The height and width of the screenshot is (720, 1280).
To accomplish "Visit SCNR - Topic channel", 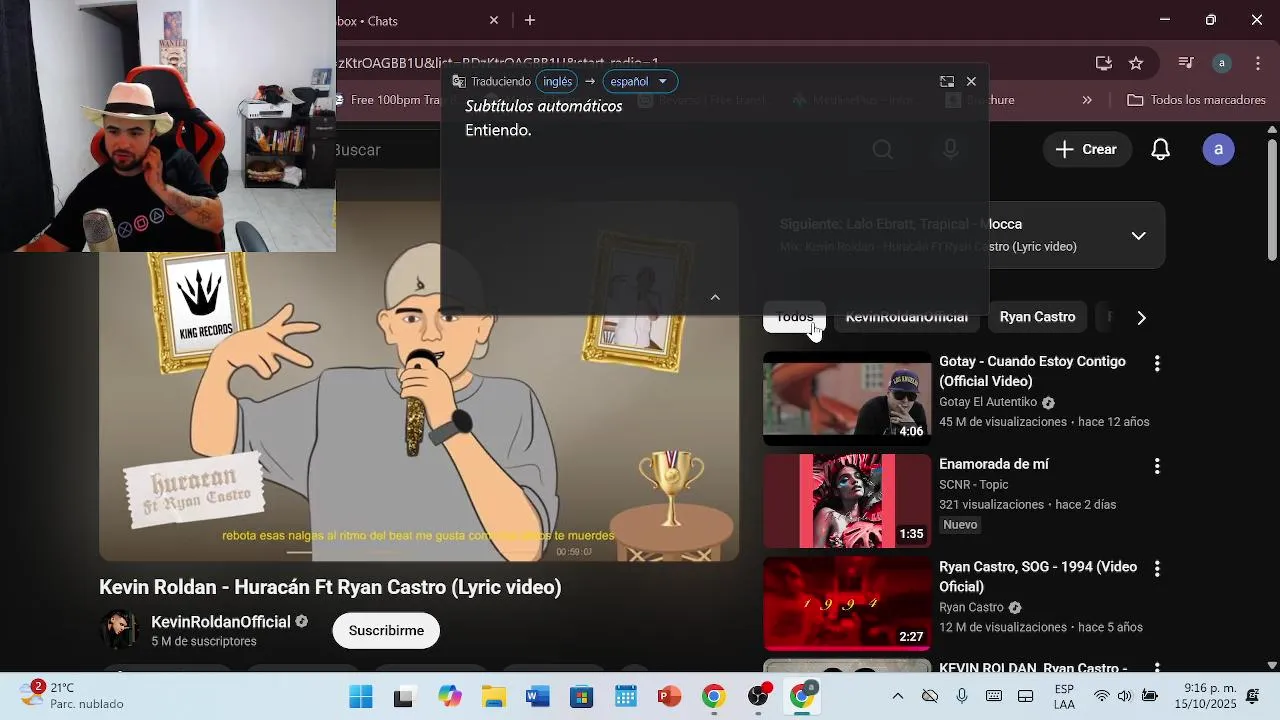I will [x=973, y=485].
